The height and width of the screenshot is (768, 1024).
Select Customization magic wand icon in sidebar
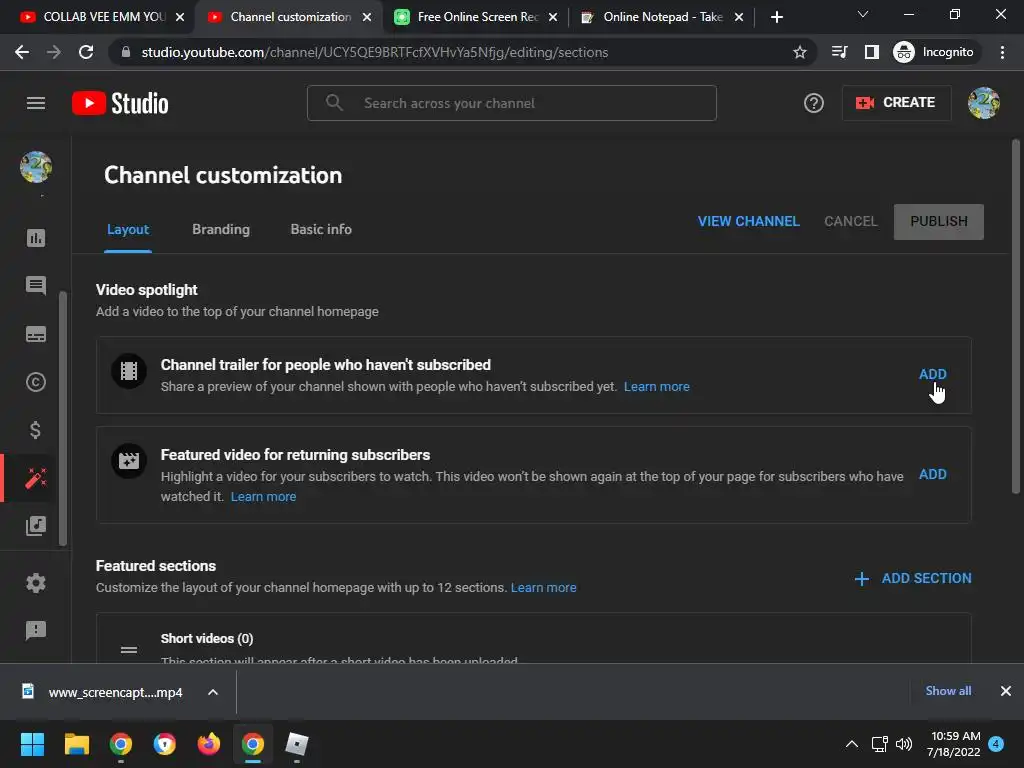click(36, 478)
